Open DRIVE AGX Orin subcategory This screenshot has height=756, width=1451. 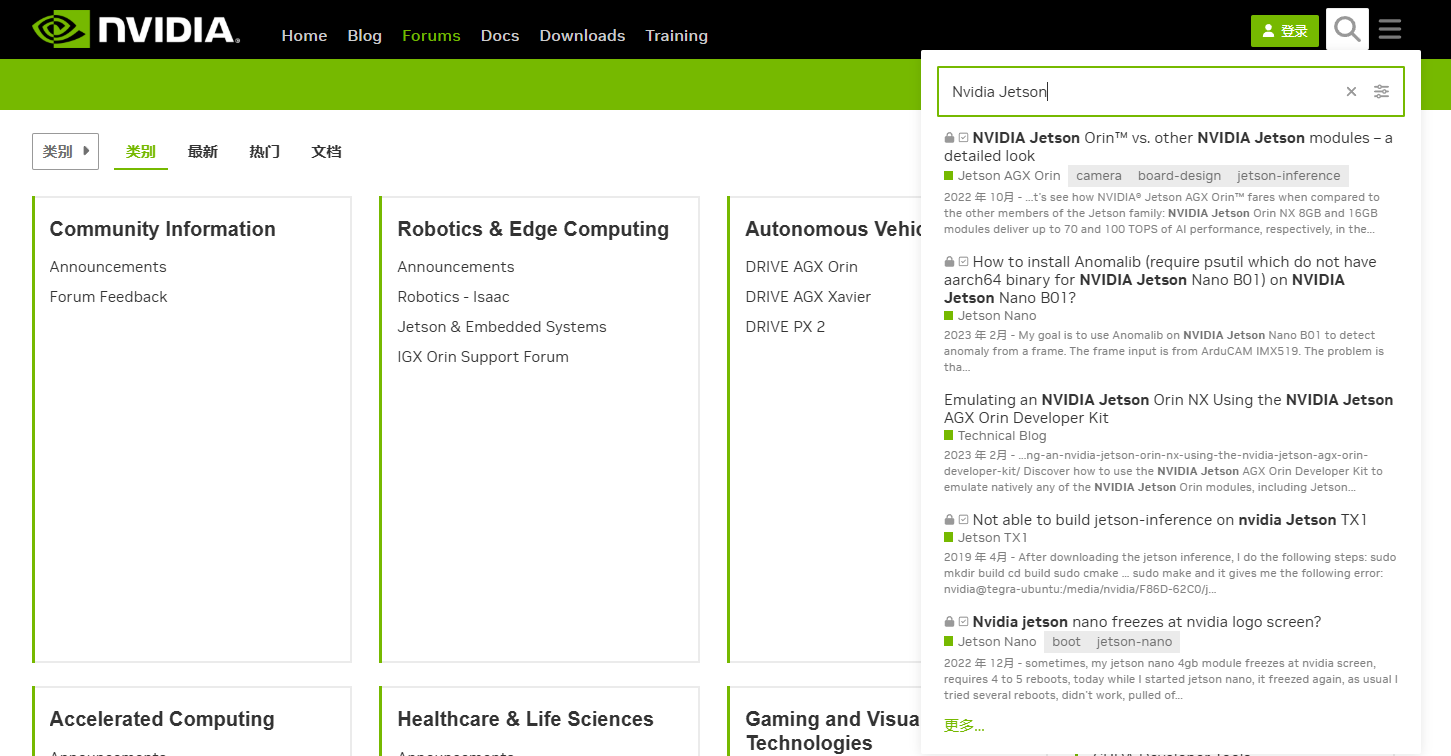[x=801, y=267]
